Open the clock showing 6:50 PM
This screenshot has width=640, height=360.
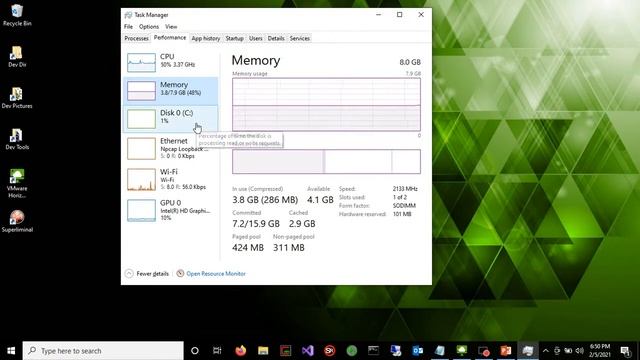600,351
